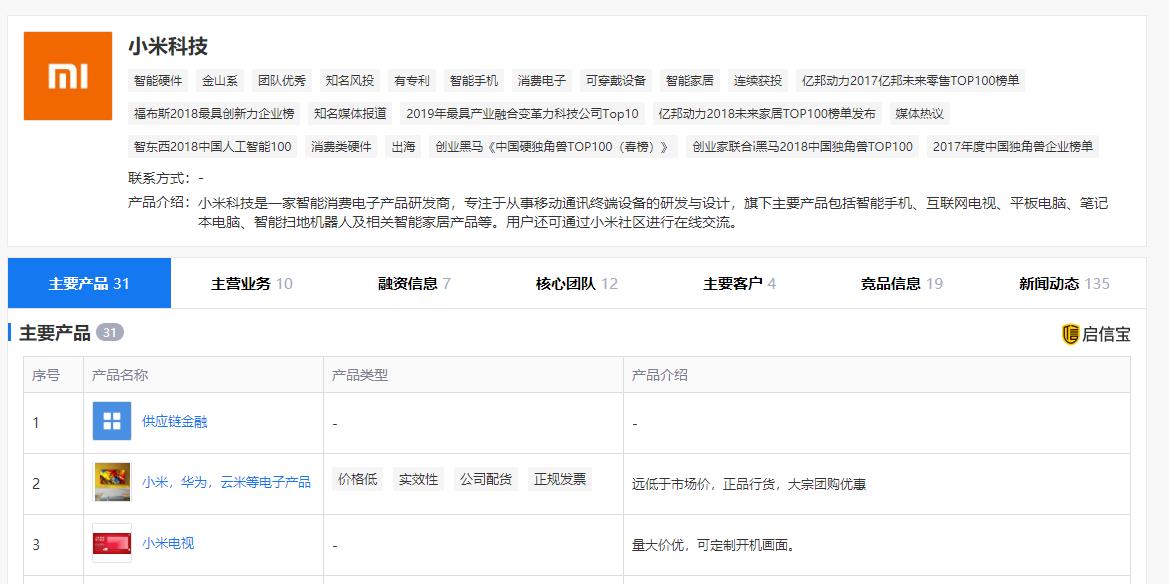Click the 可穿戴设备 tag

pos(616,80)
